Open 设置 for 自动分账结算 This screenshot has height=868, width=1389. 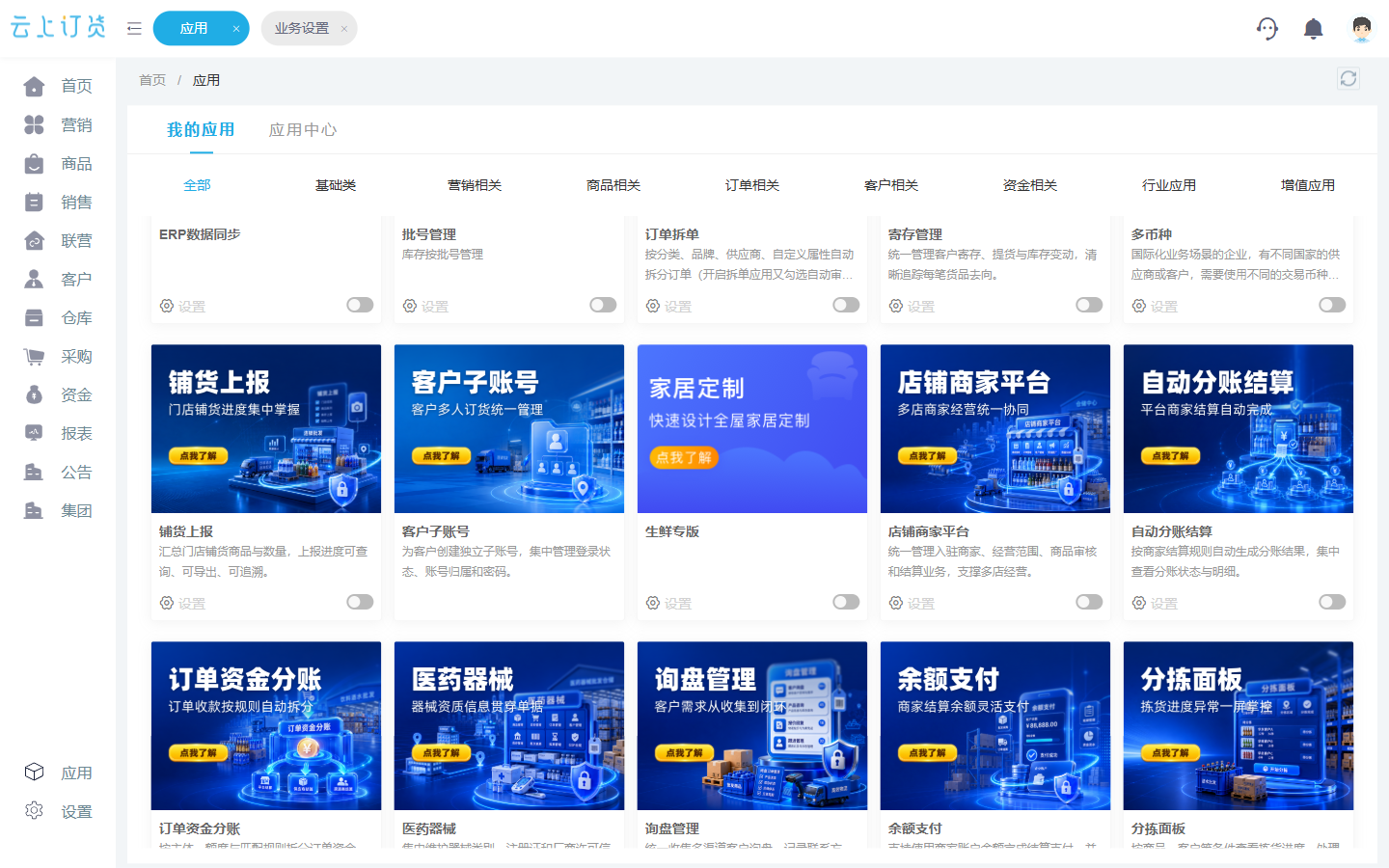[x=1155, y=603]
